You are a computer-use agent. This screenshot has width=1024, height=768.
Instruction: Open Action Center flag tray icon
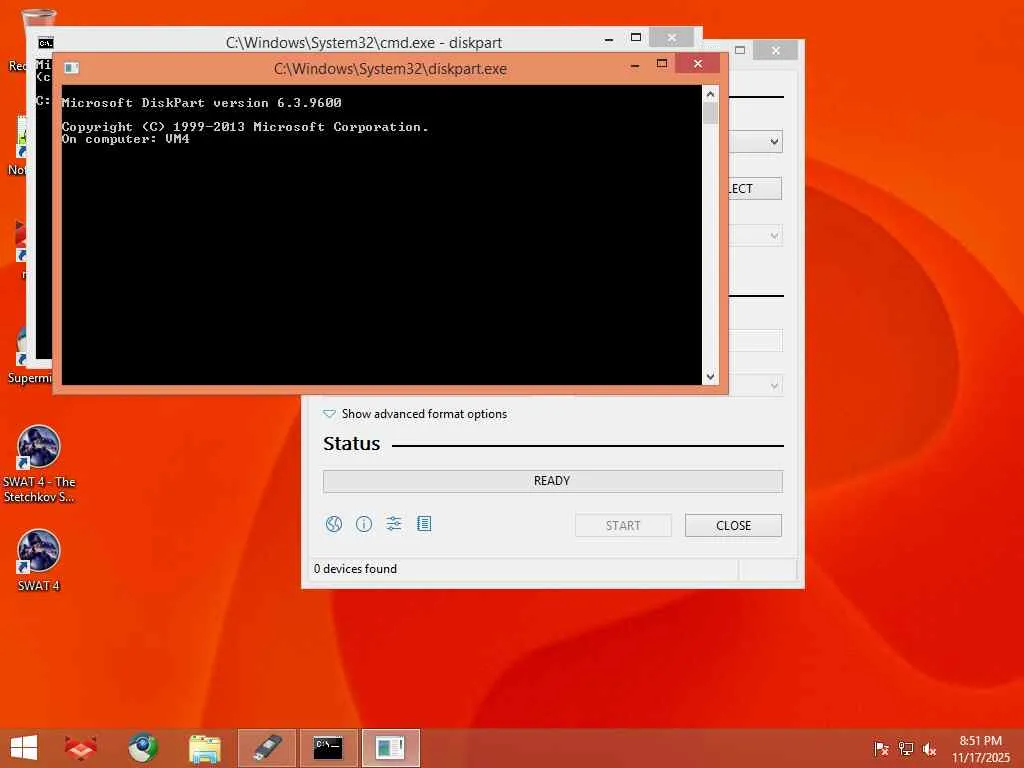click(x=881, y=748)
